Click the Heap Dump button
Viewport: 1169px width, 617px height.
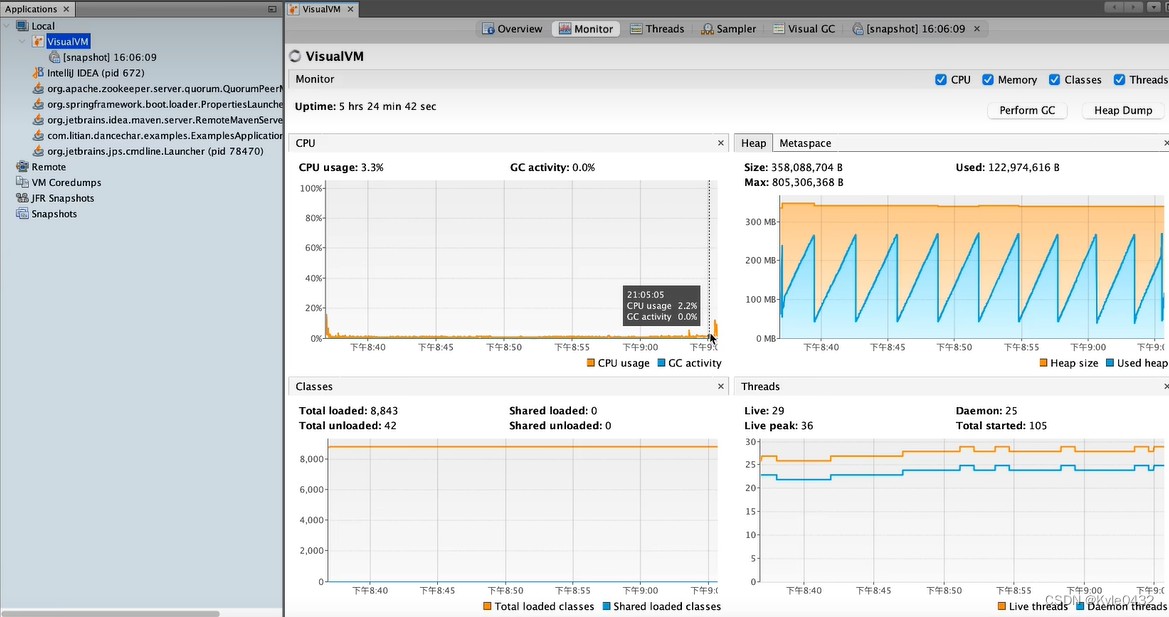tap(1123, 110)
